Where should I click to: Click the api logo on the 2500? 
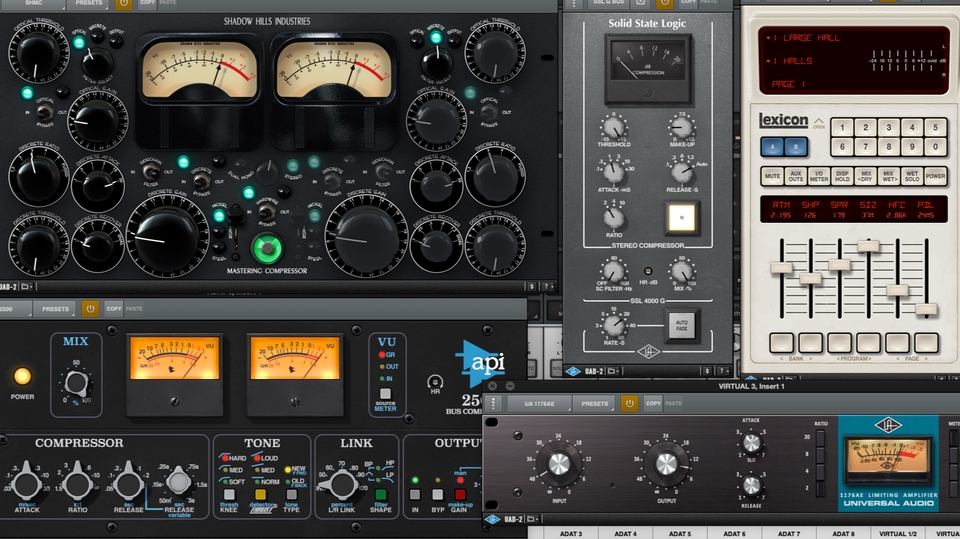click(x=482, y=364)
